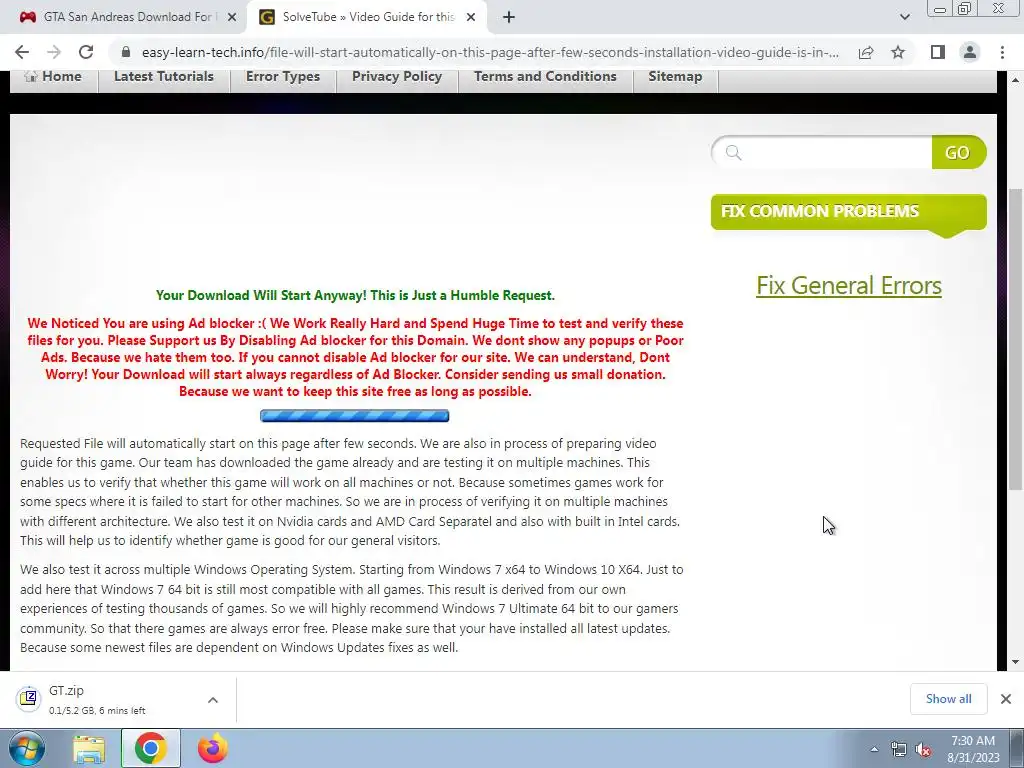The height and width of the screenshot is (768, 1024).
Task: Open Chrome's three-dot menu
Action: coord(1002,52)
